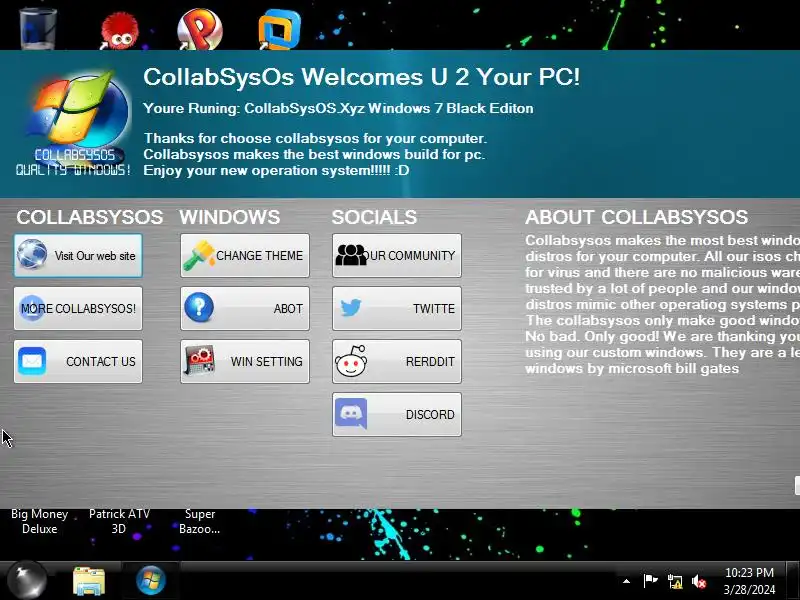Click the 'SOCIALS' section heading
The image size is (800, 600).
pyautogui.click(x=374, y=217)
